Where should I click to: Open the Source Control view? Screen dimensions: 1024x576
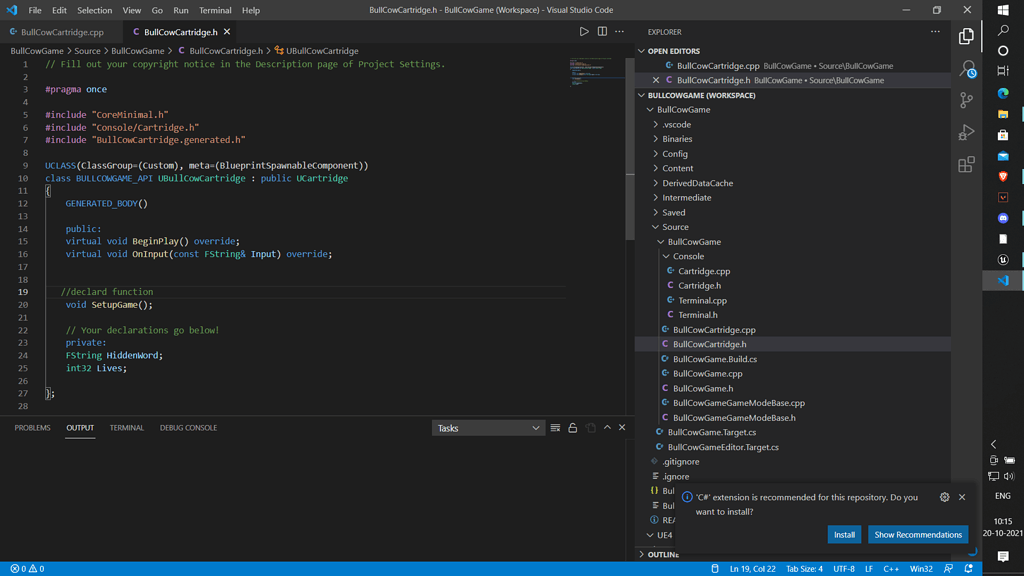(967, 100)
